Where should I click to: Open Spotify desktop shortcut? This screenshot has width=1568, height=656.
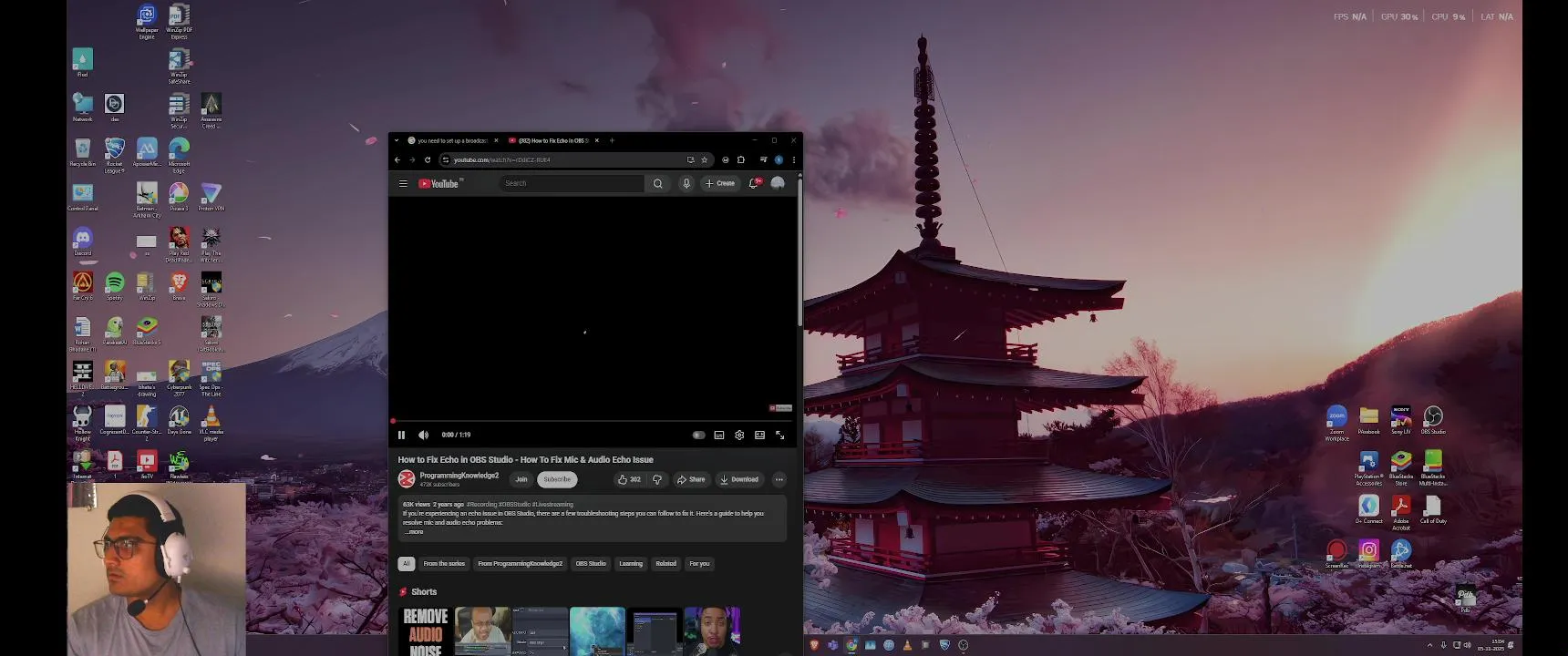point(115,286)
